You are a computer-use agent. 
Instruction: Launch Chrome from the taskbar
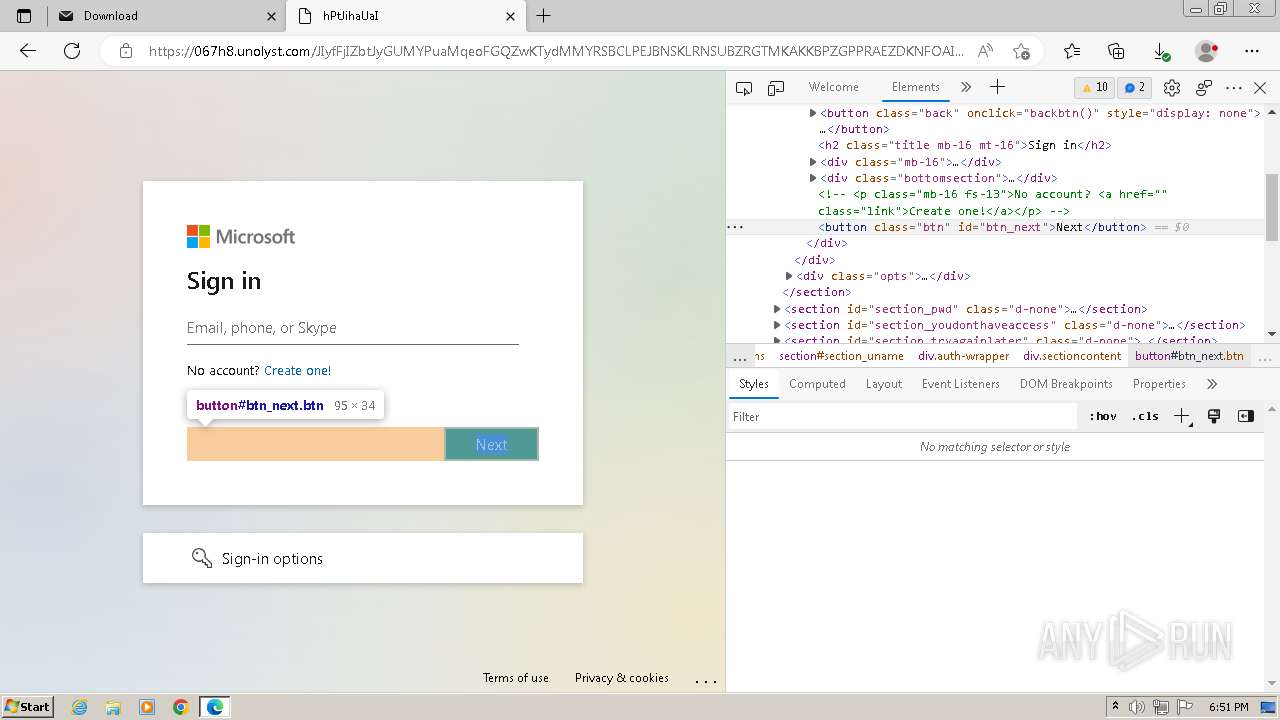tap(181, 707)
